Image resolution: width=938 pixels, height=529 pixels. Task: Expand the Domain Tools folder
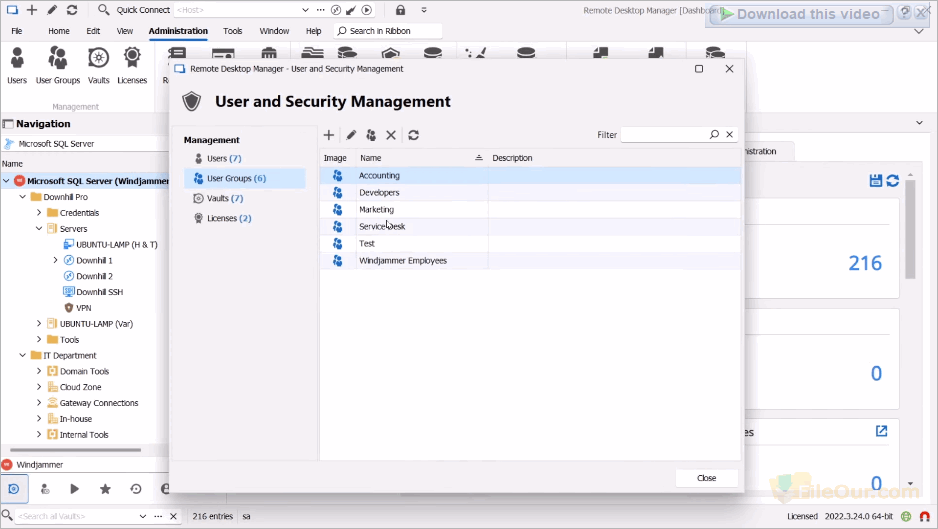coord(39,371)
